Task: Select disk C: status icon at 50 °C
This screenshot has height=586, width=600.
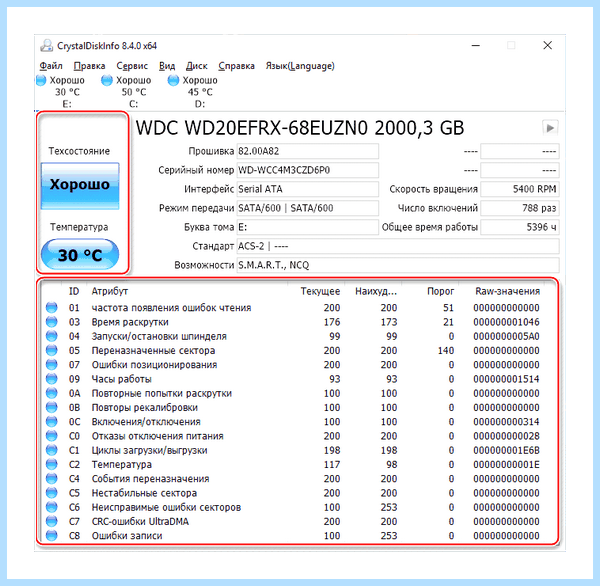Action: tap(107, 80)
